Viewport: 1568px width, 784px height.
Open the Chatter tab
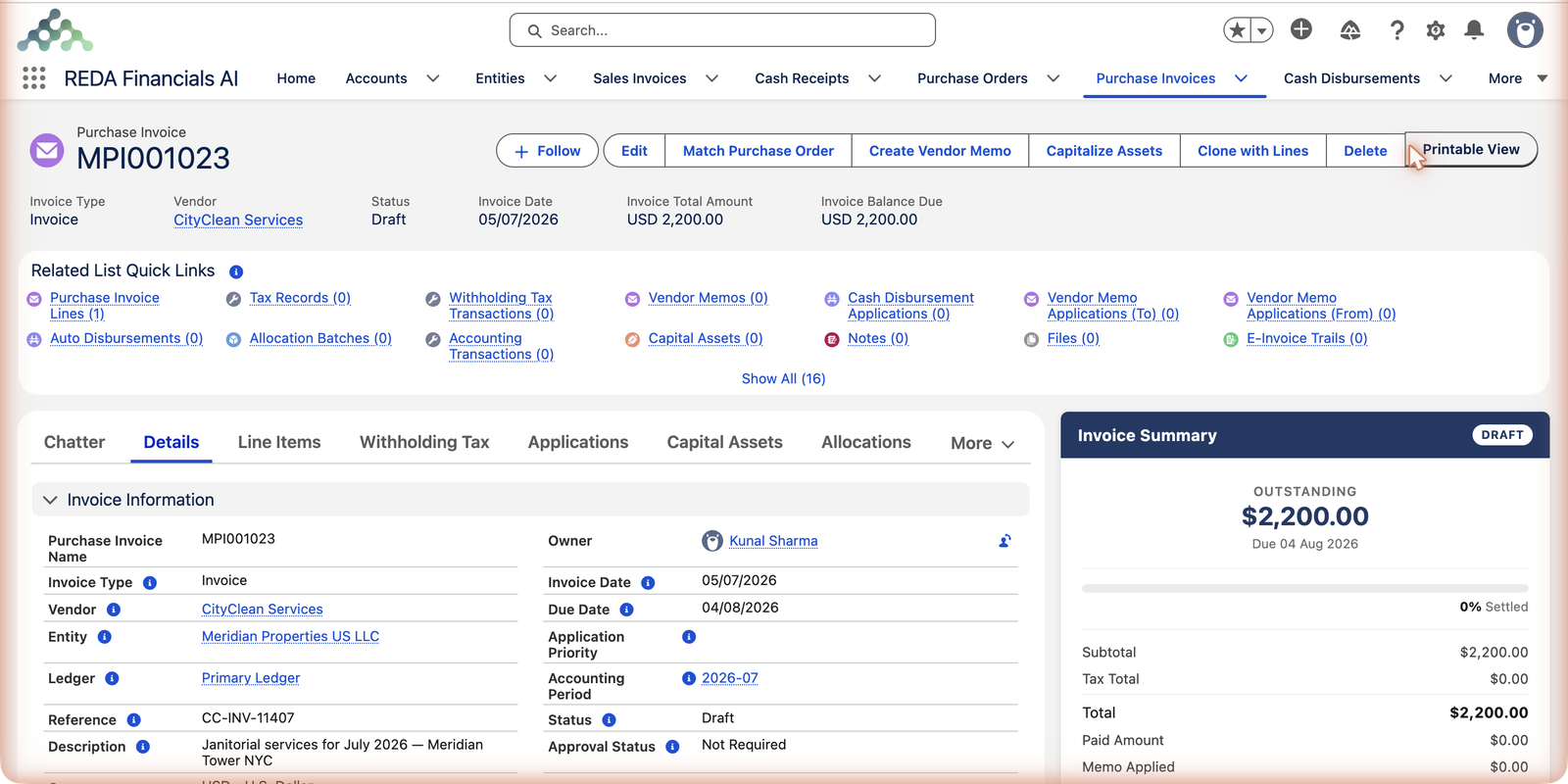coord(74,442)
